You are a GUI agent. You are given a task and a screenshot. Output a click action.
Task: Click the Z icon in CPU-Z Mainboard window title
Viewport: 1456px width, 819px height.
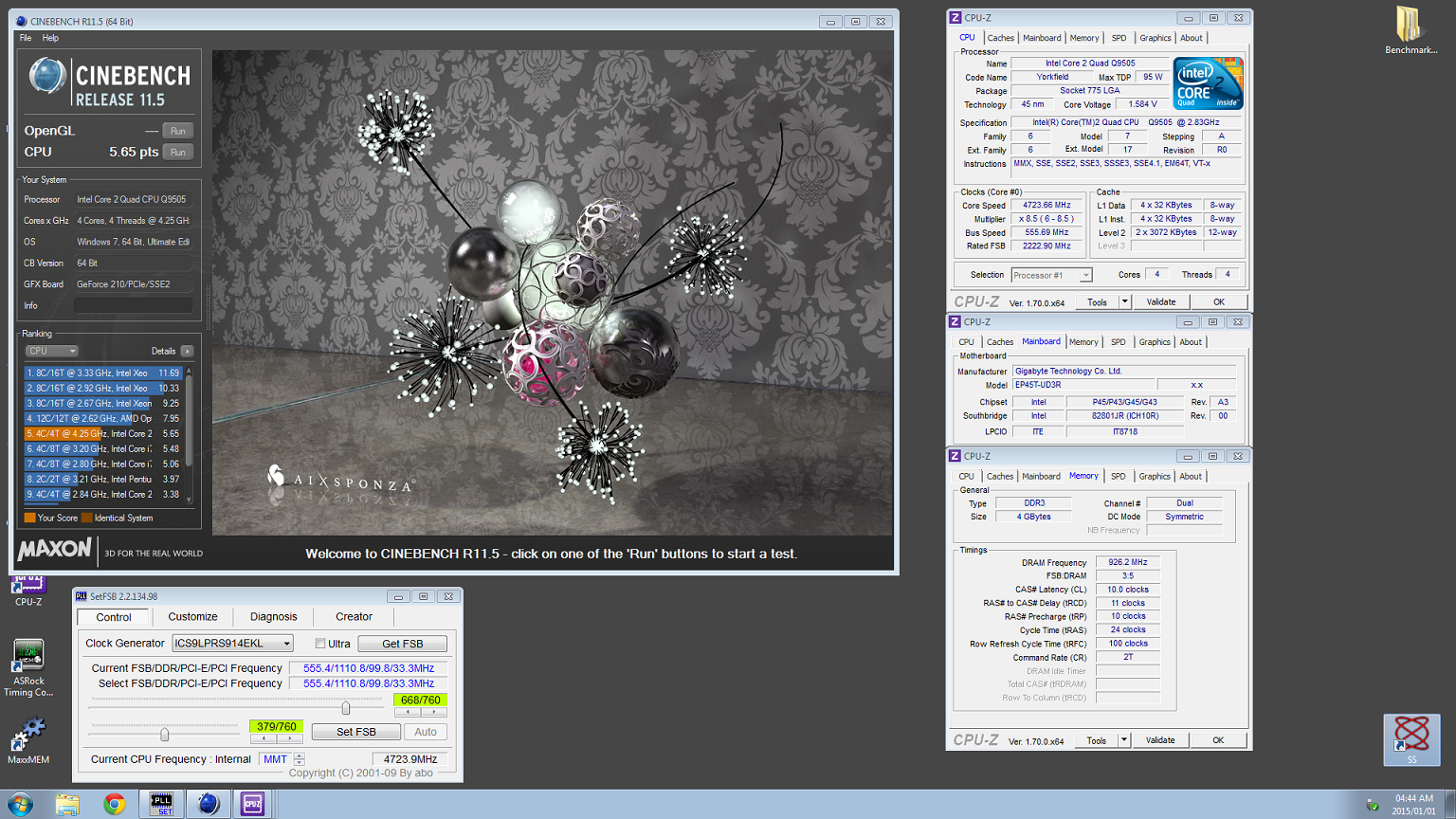click(x=955, y=322)
